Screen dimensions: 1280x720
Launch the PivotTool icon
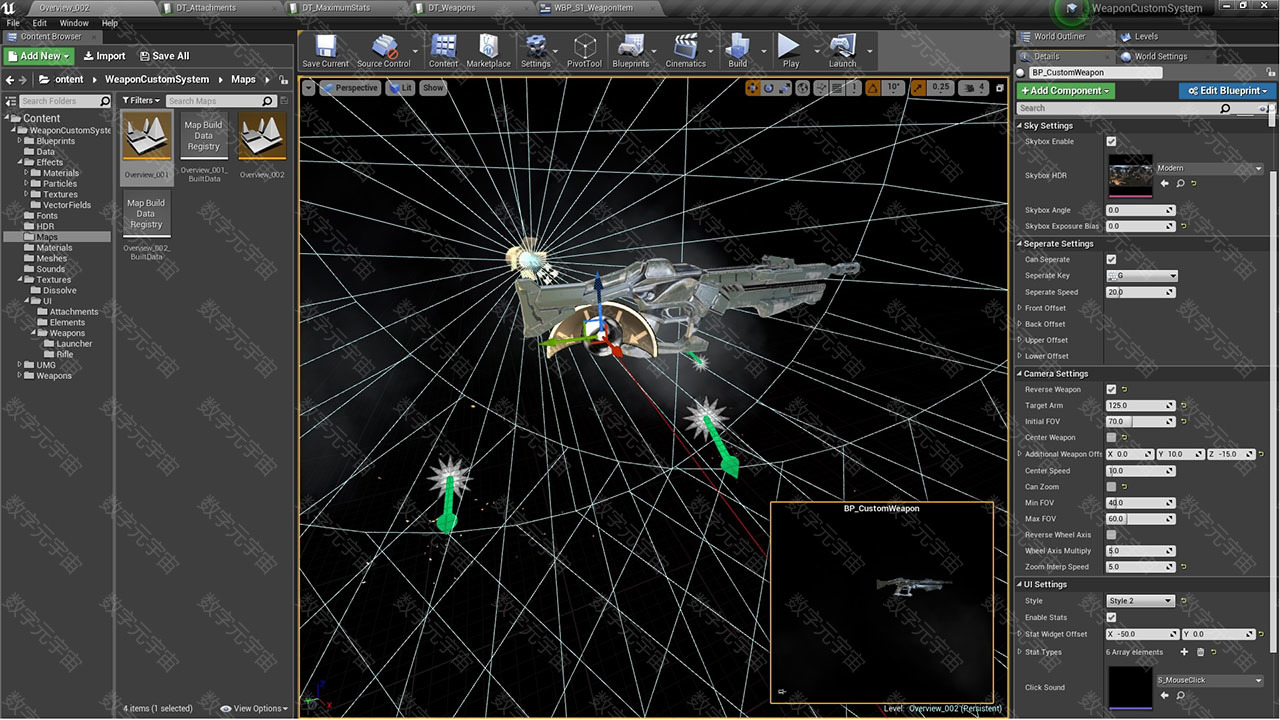pyautogui.click(x=585, y=51)
